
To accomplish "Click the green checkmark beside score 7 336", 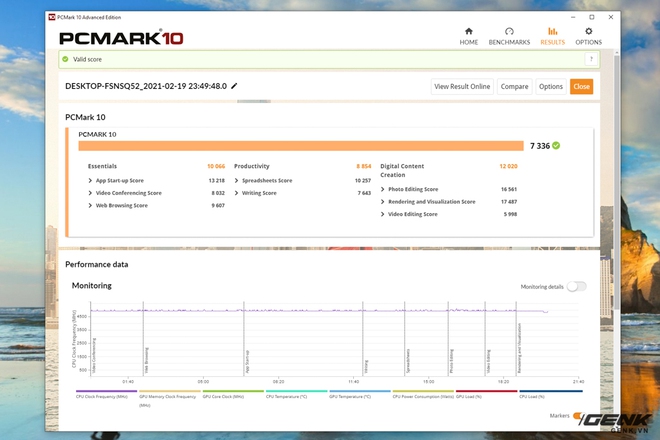I will (x=556, y=146).
